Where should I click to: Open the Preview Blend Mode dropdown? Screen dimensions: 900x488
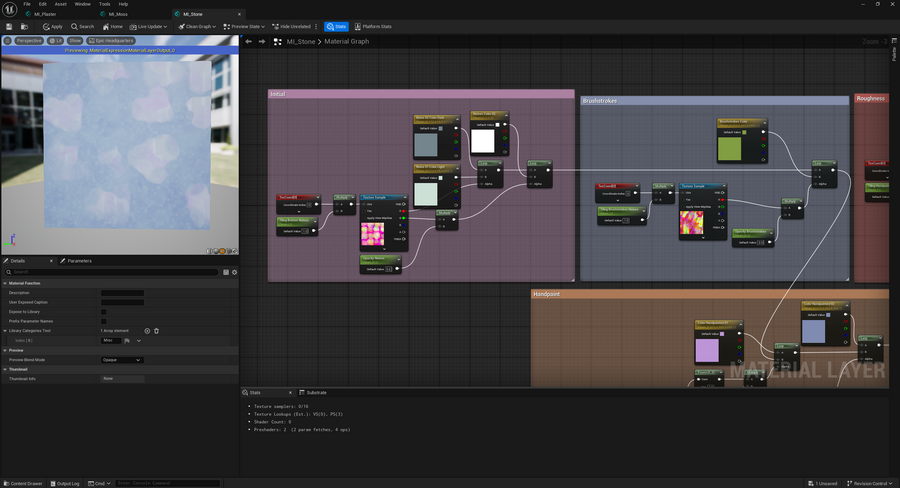122,360
